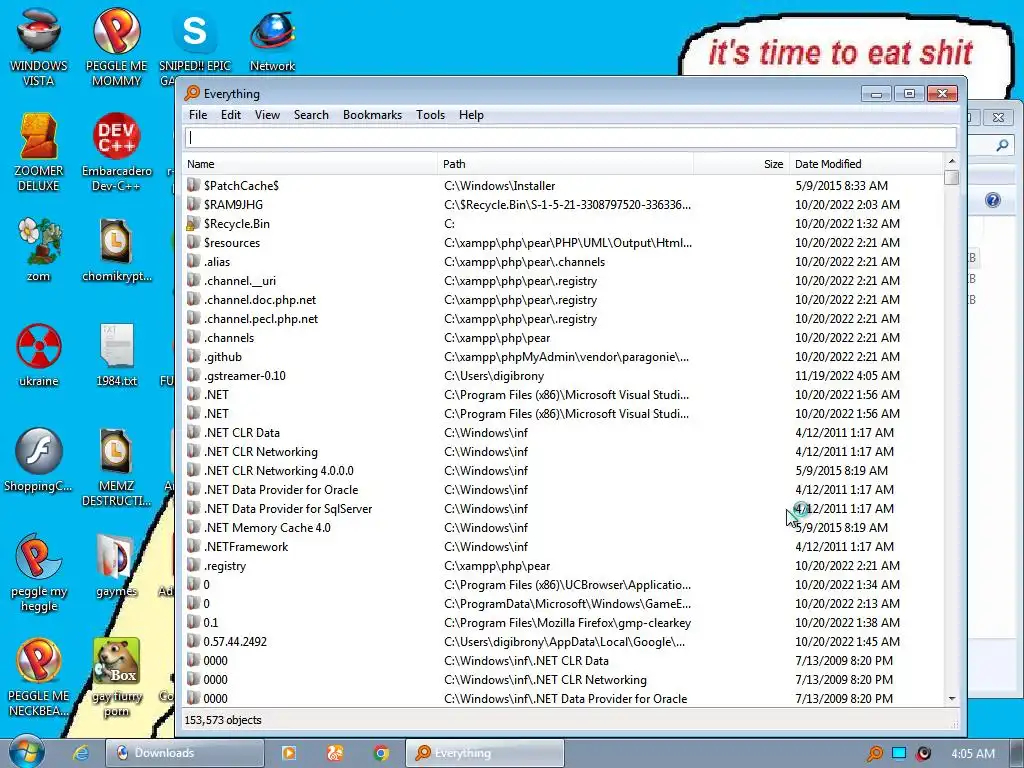1024x768 pixels.
Task: Select the .NETFramework folder row
Action: [x=564, y=547]
